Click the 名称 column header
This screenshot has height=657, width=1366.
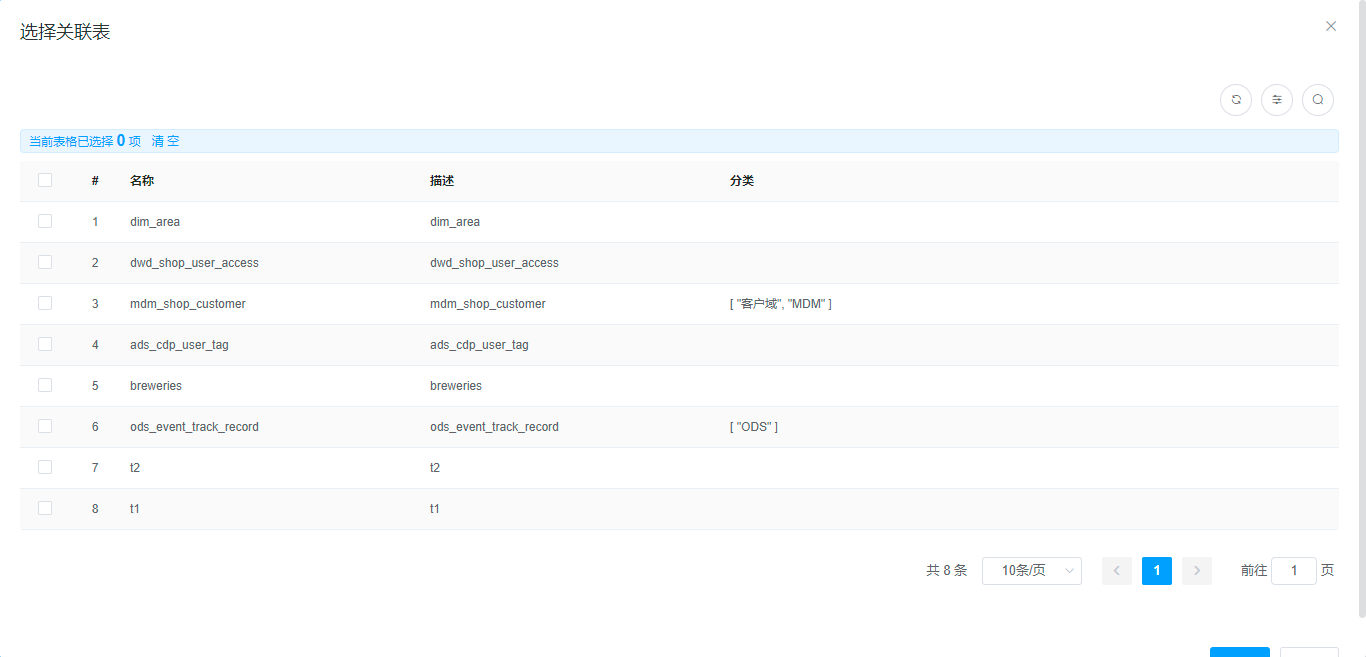click(x=142, y=181)
